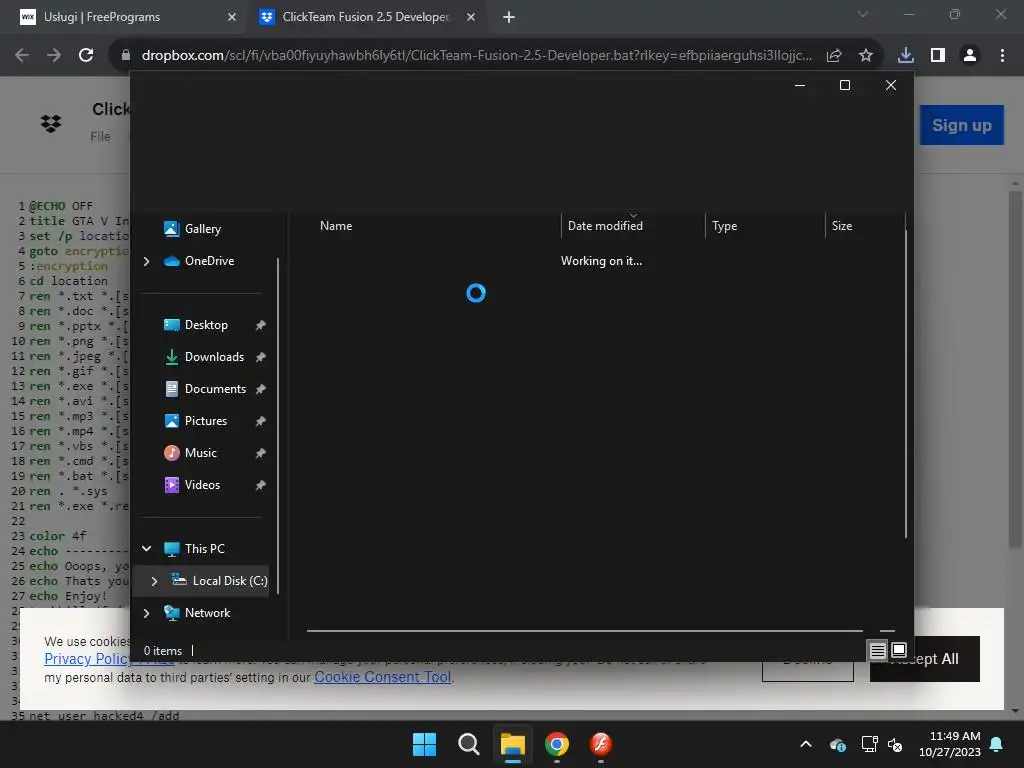Open the Cookie Consent Tool link
The height and width of the screenshot is (768, 1024).
[383, 677]
